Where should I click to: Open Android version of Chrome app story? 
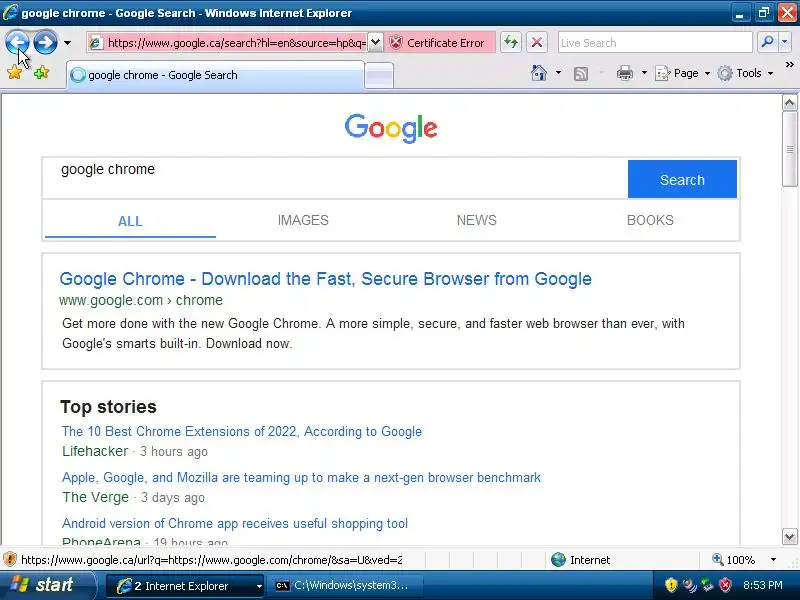tap(235, 523)
